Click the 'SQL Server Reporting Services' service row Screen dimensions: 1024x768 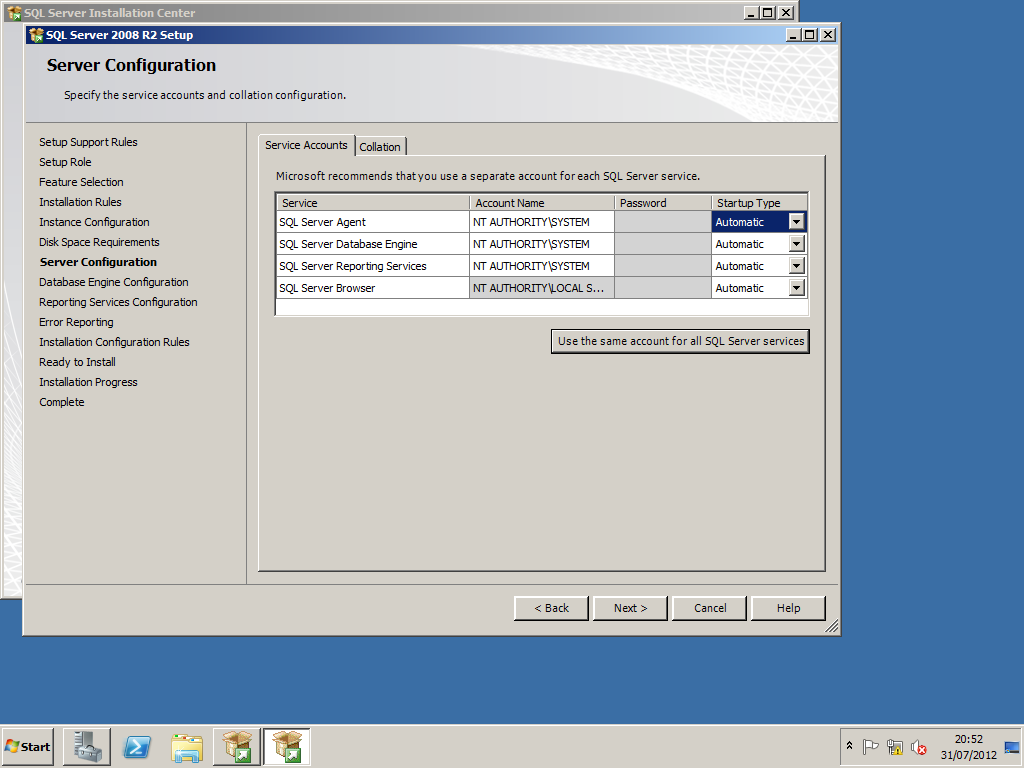[373, 266]
